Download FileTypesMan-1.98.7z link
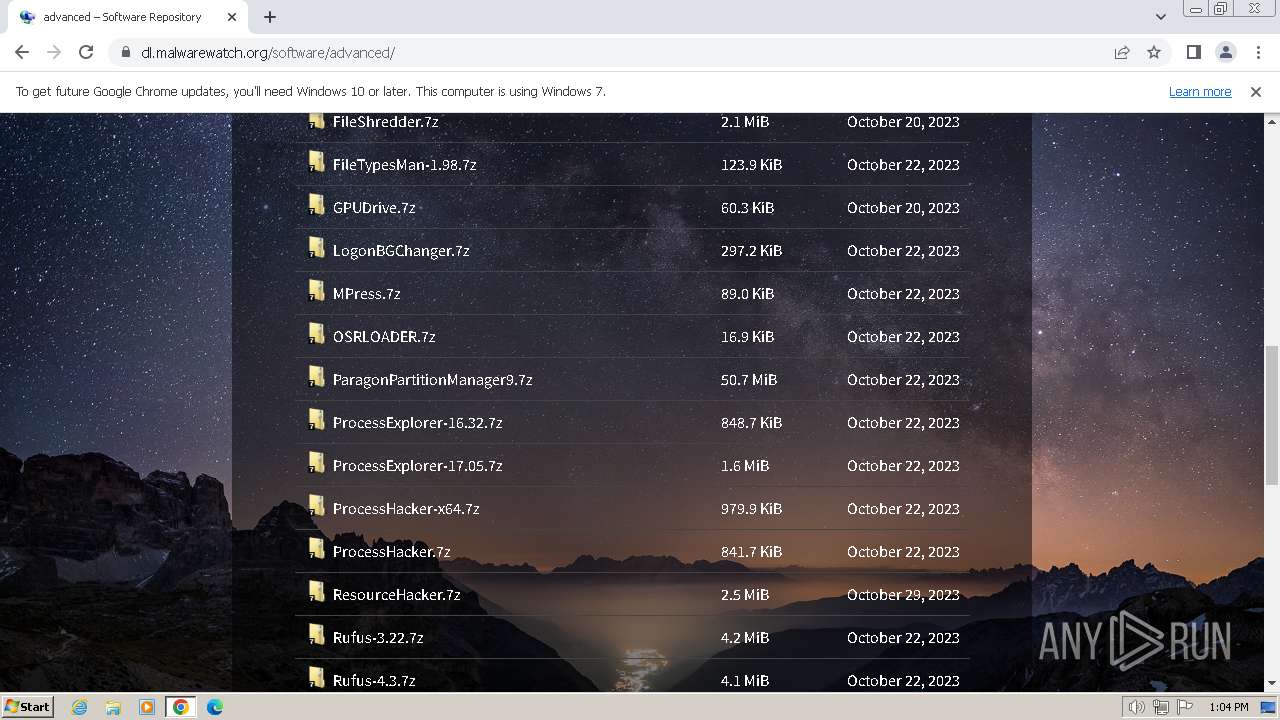This screenshot has height=720, width=1280. [405, 165]
